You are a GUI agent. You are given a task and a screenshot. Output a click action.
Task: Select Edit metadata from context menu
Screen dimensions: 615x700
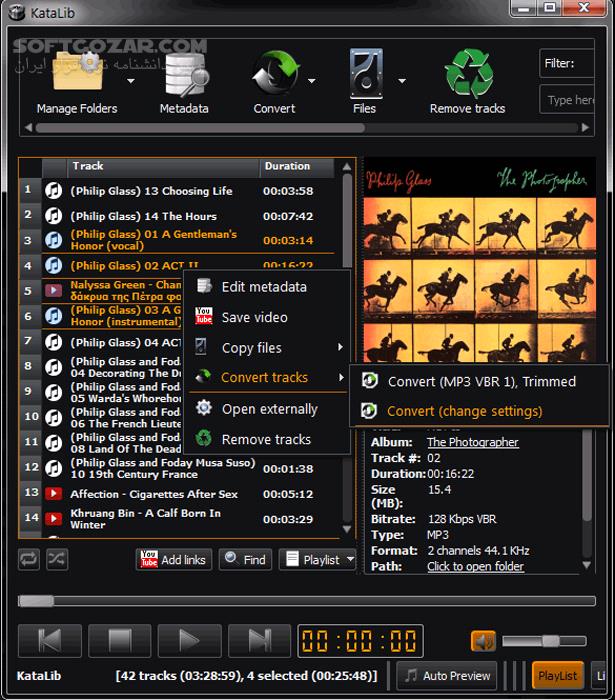point(264,287)
